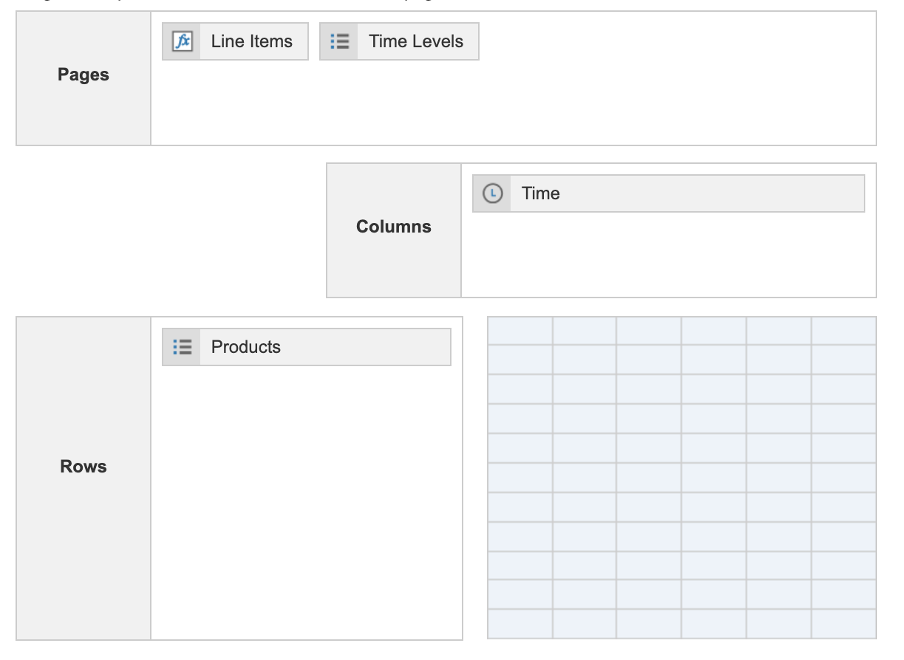The height and width of the screenshot is (660, 904).
Task: Select the top-left cell of preview grid
Action: pos(520,331)
